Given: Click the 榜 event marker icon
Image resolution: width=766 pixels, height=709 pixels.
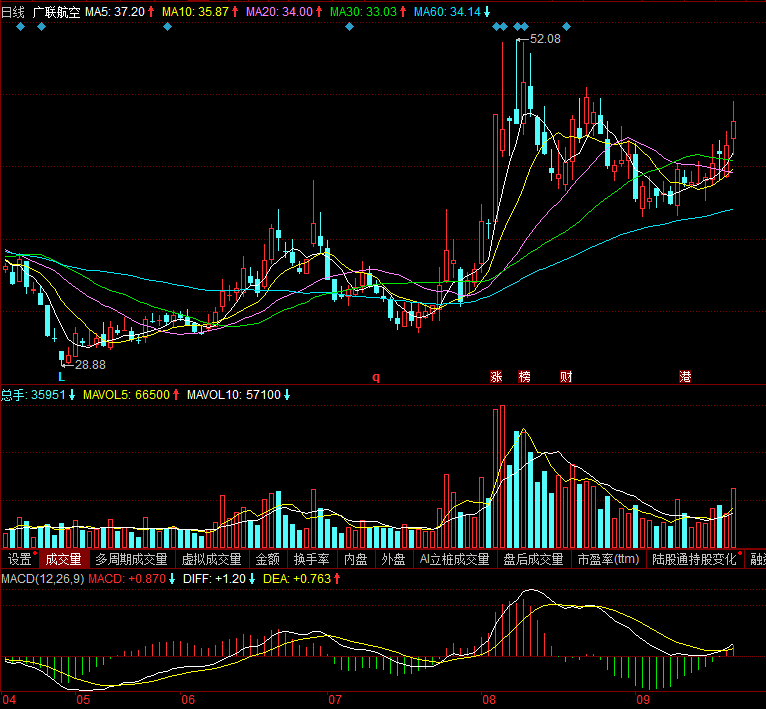Looking at the screenshot, I should (525, 377).
